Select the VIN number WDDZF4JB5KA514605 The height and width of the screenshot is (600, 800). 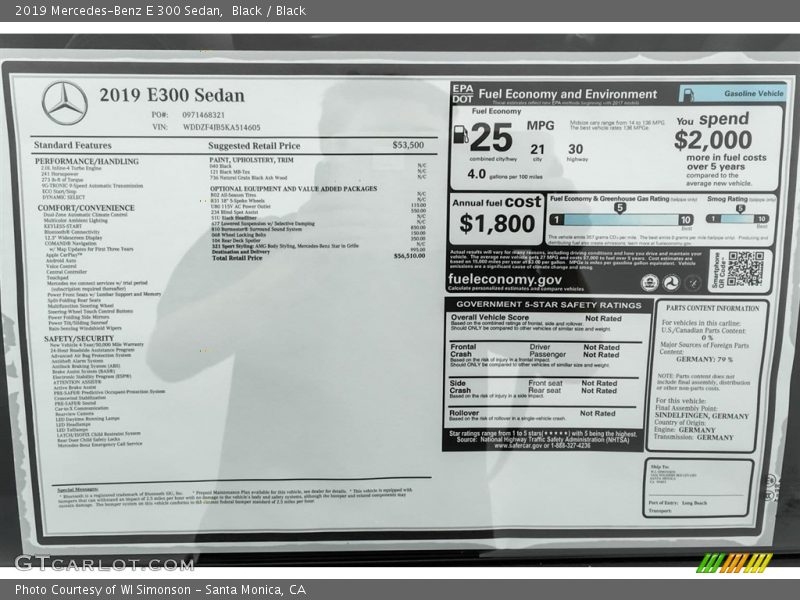[221, 127]
